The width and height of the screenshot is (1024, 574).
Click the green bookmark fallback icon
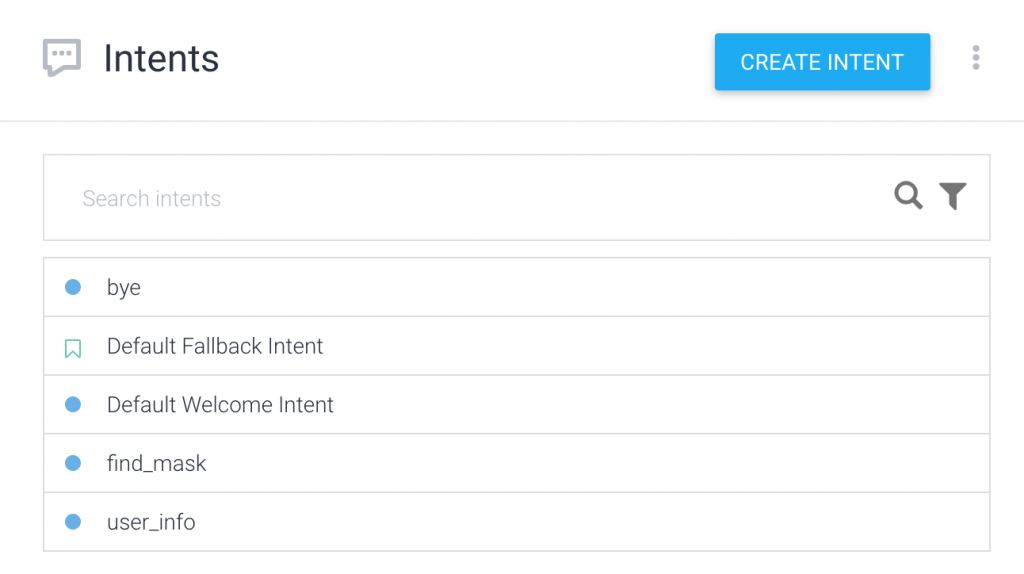[73, 349]
